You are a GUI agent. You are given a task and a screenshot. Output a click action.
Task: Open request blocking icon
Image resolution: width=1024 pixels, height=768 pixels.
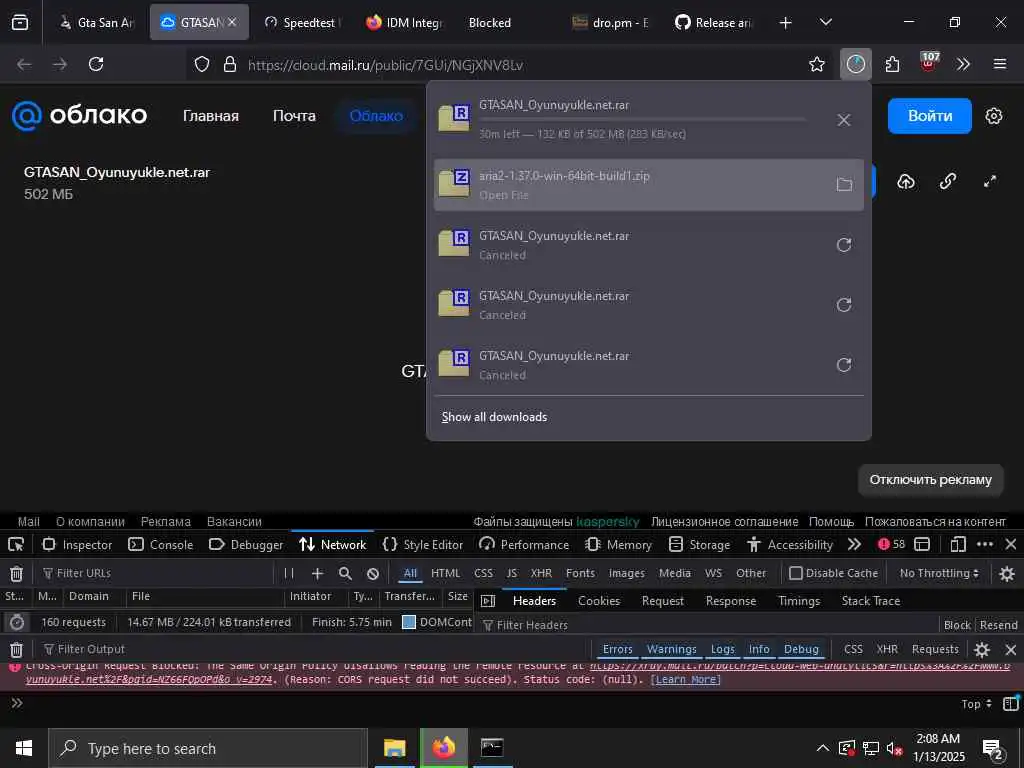point(373,573)
